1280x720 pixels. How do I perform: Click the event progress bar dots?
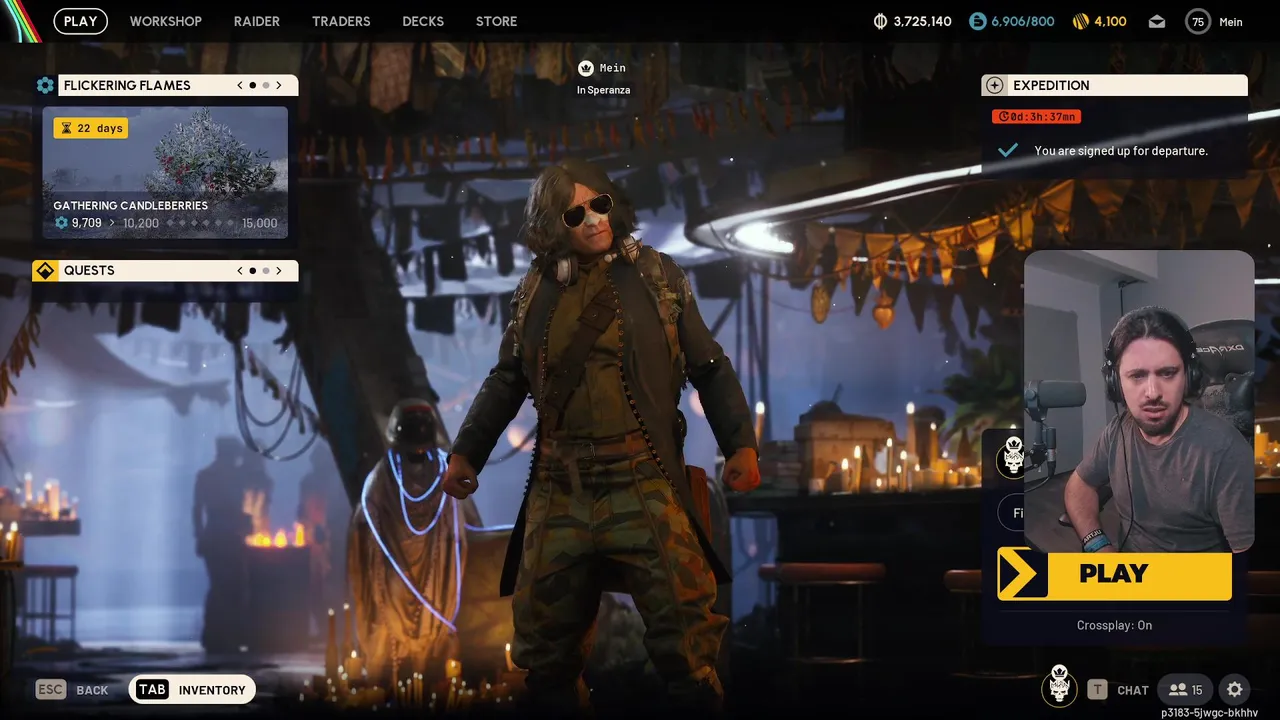[200, 223]
